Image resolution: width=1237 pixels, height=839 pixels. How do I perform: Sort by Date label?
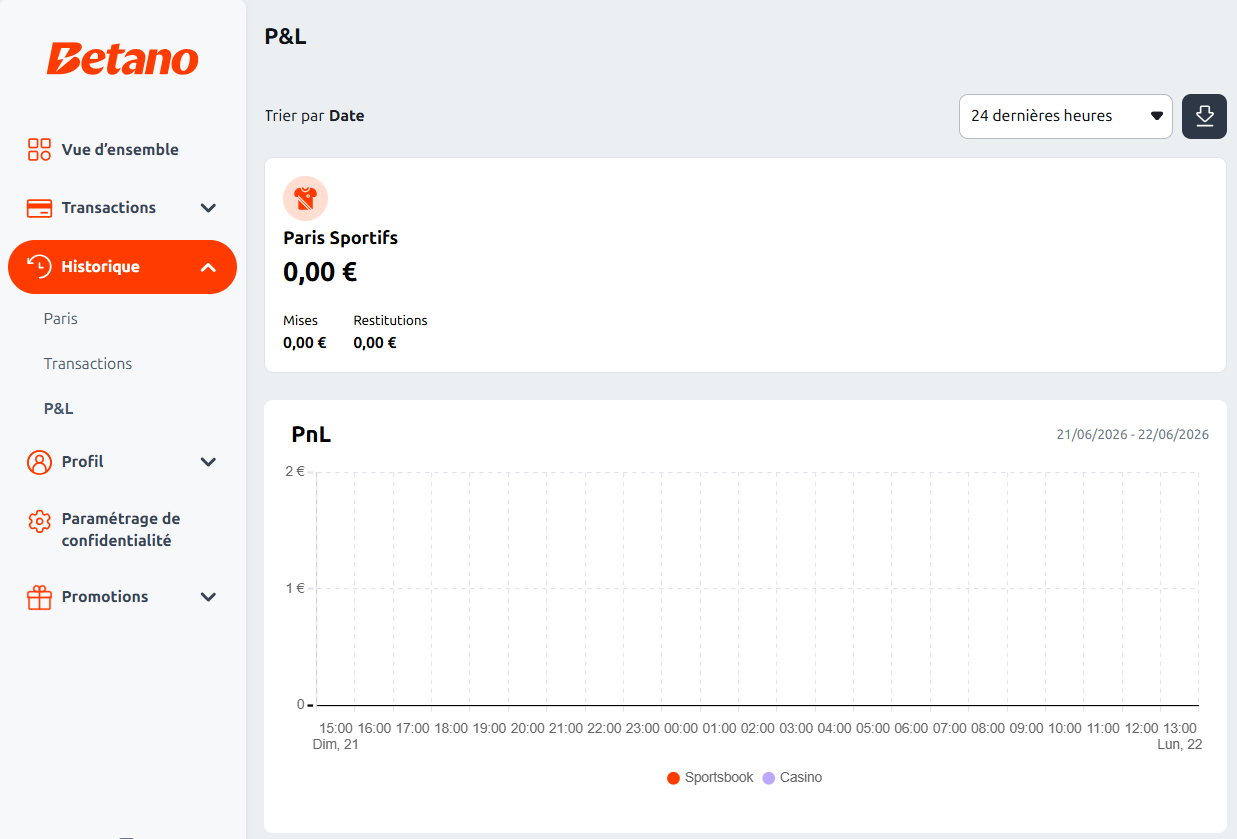(x=347, y=116)
